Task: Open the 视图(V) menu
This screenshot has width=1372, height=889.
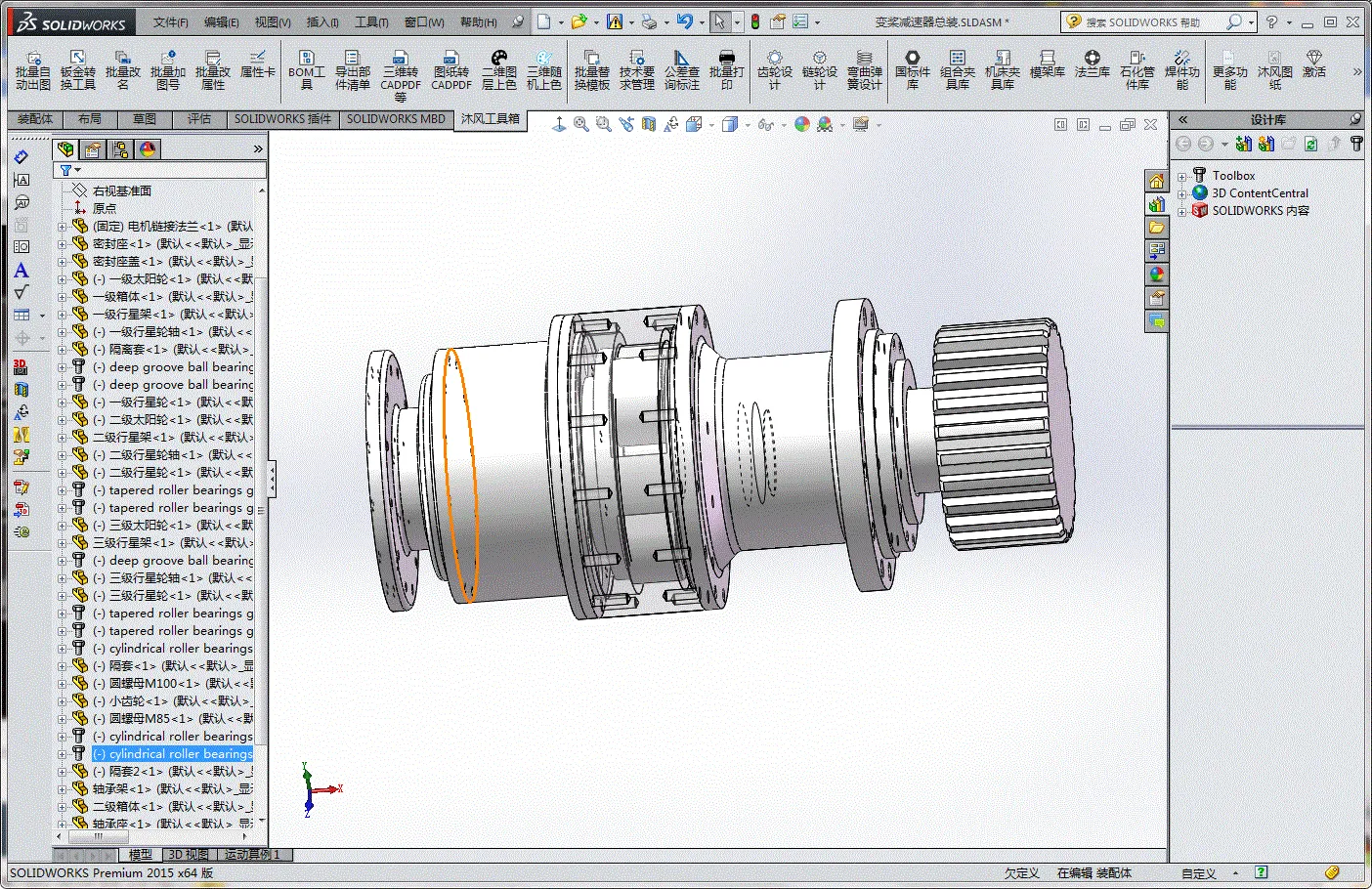Action: (x=273, y=21)
